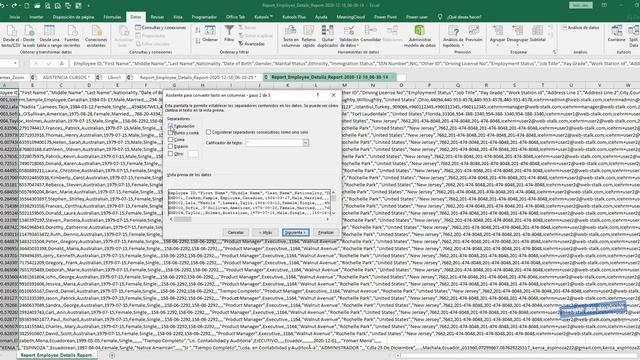This screenshot has height=360, width=640.
Task: Add a new sheet with plus button
Action: tap(112, 356)
